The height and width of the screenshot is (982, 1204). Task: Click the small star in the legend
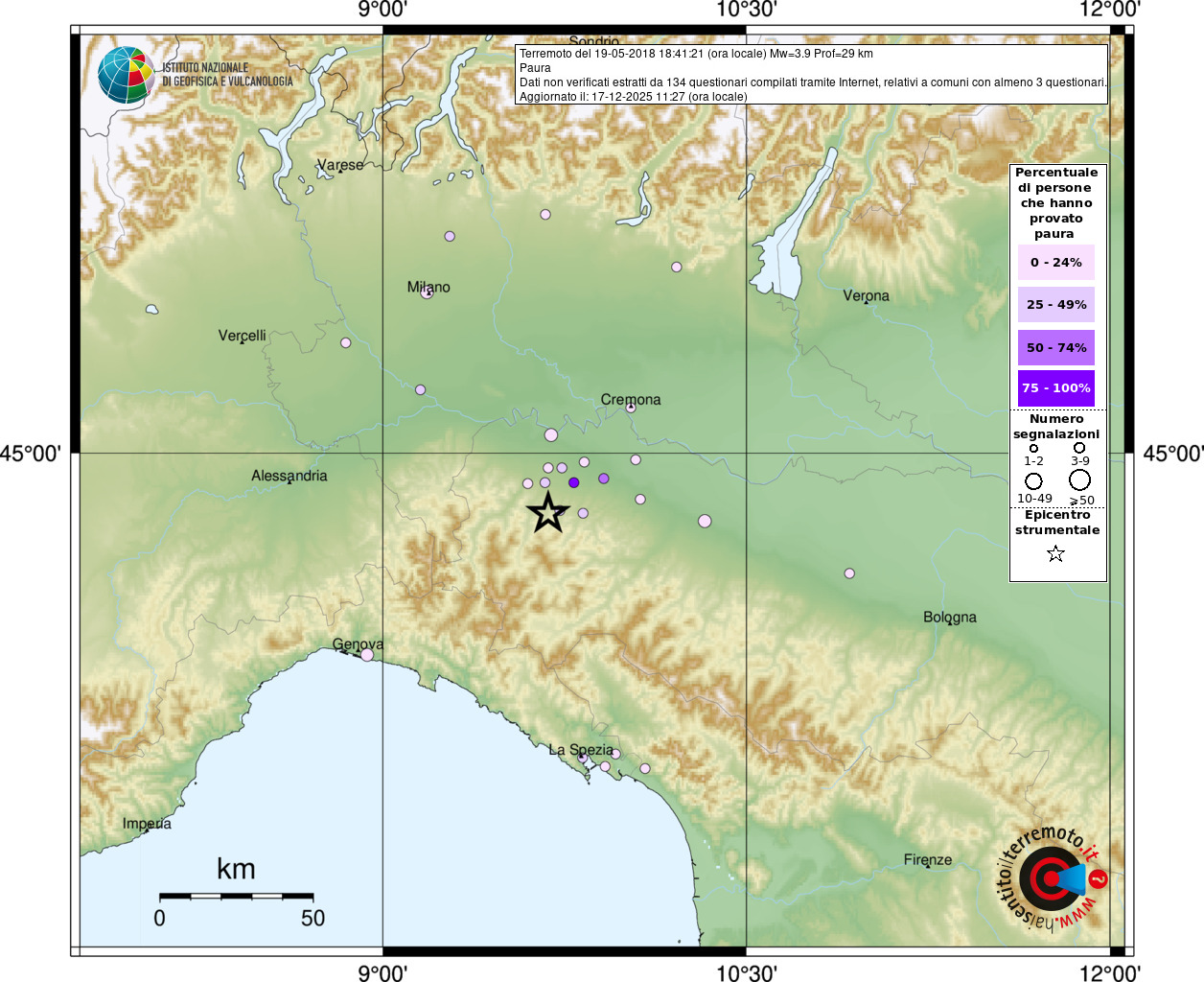click(1055, 553)
